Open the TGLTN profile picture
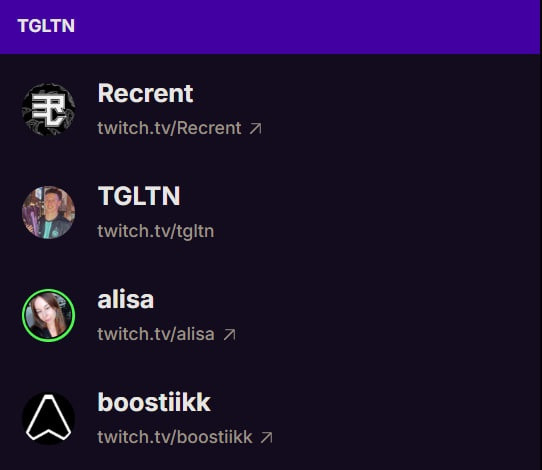Image resolution: width=542 pixels, height=470 pixels. (x=48, y=213)
